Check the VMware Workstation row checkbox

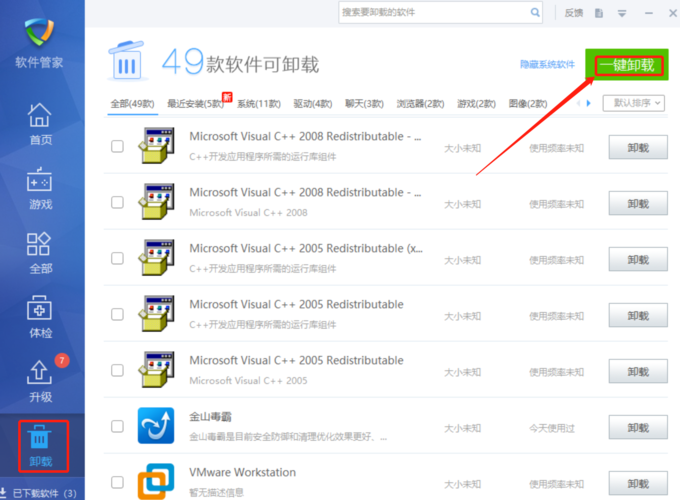point(117,482)
